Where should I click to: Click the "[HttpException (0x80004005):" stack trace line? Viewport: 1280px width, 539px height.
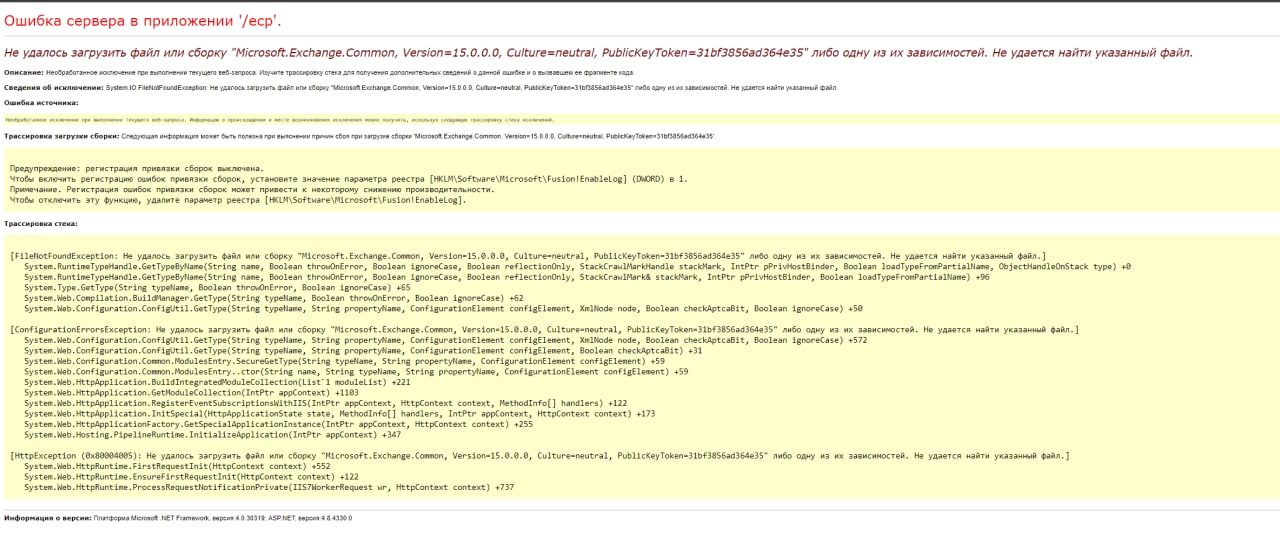click(x=540, y=456)
